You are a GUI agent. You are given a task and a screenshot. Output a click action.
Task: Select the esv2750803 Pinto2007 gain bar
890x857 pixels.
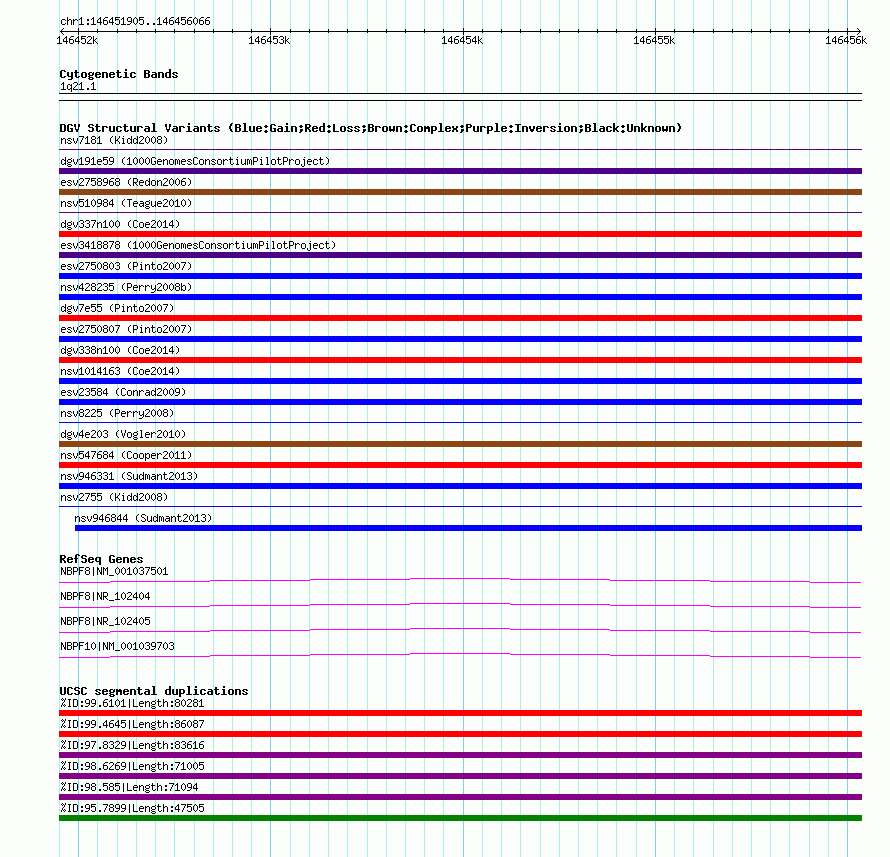tap(460, 276)
